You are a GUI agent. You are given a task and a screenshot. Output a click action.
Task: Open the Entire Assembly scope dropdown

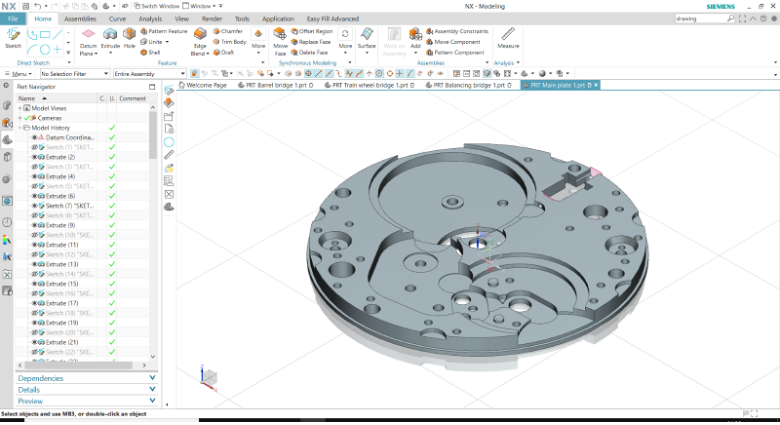pyautogui.click(x=150, y=74)
